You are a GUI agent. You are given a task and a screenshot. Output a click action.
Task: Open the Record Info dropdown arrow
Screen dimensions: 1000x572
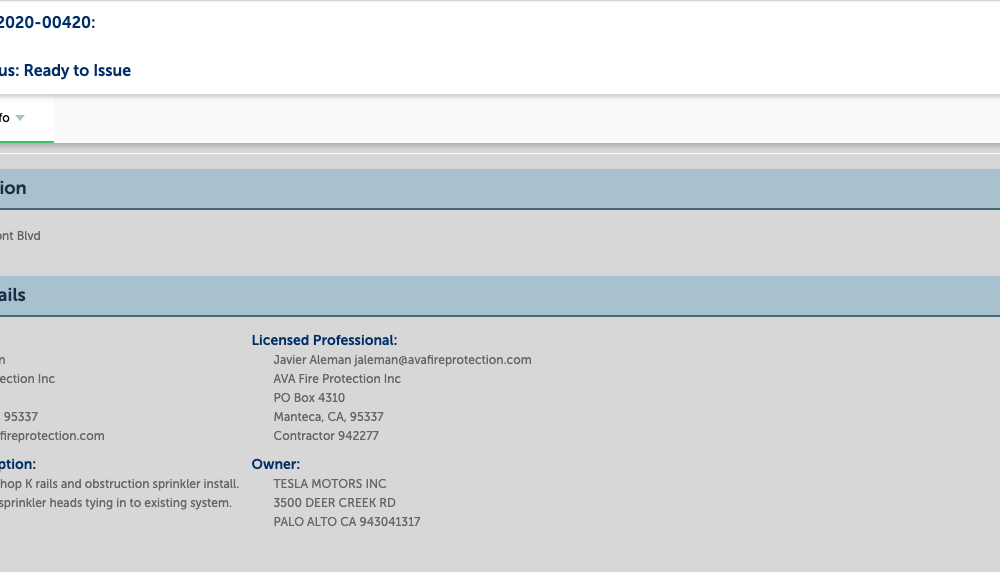[20, 118]
